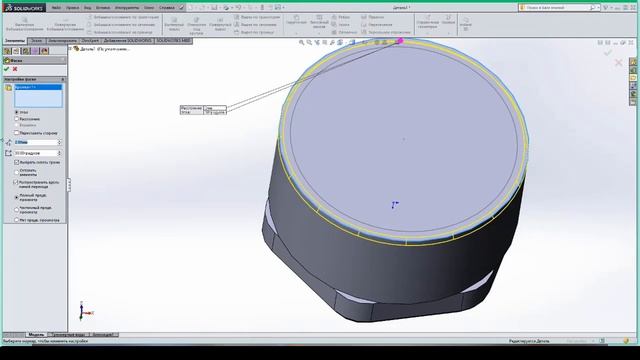Click the Print icon in title bar
The width and height of the screenshot is (640, 360).
pyautogui.click(x=226, y=7)
